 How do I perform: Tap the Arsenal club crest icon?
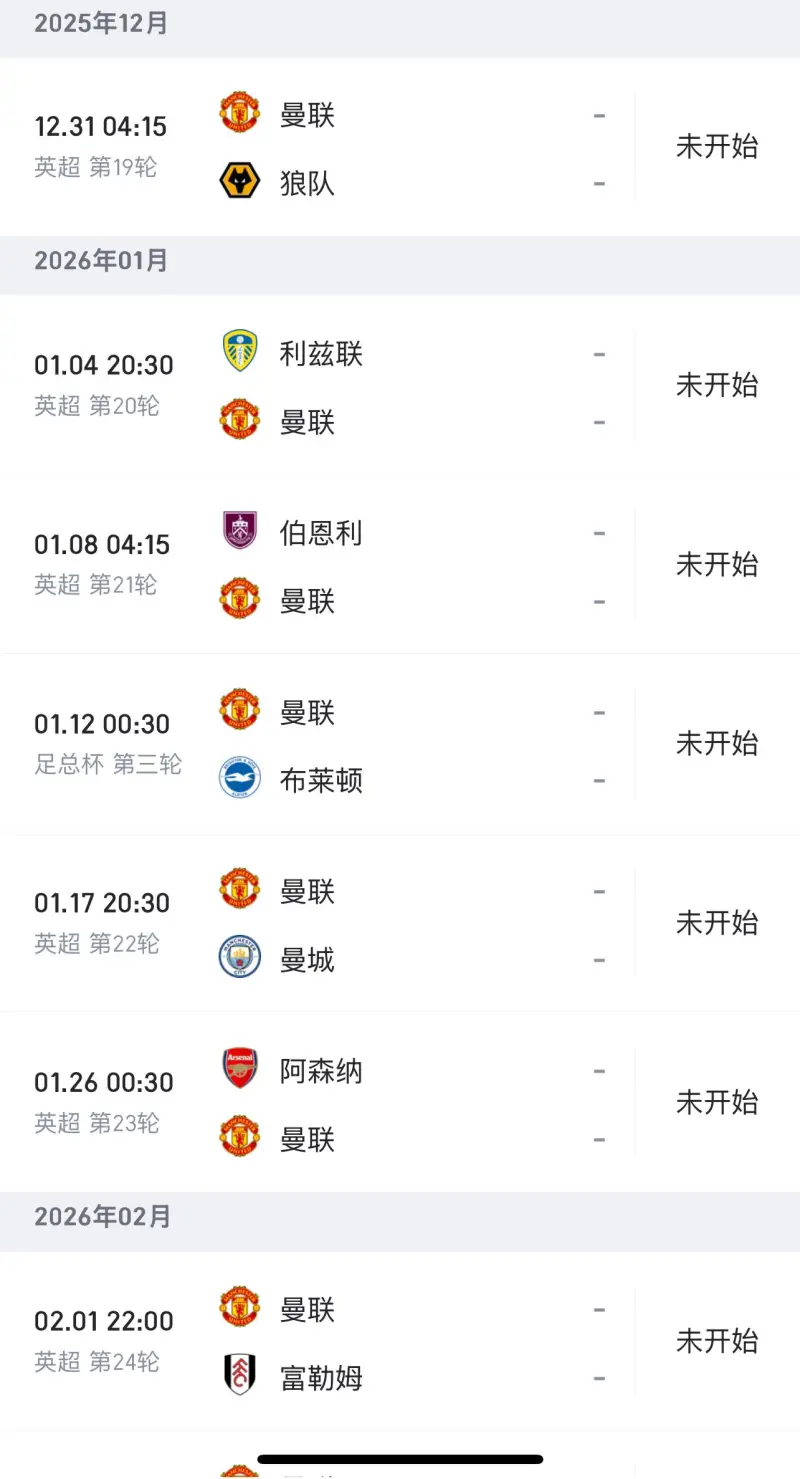[240, 1069]
